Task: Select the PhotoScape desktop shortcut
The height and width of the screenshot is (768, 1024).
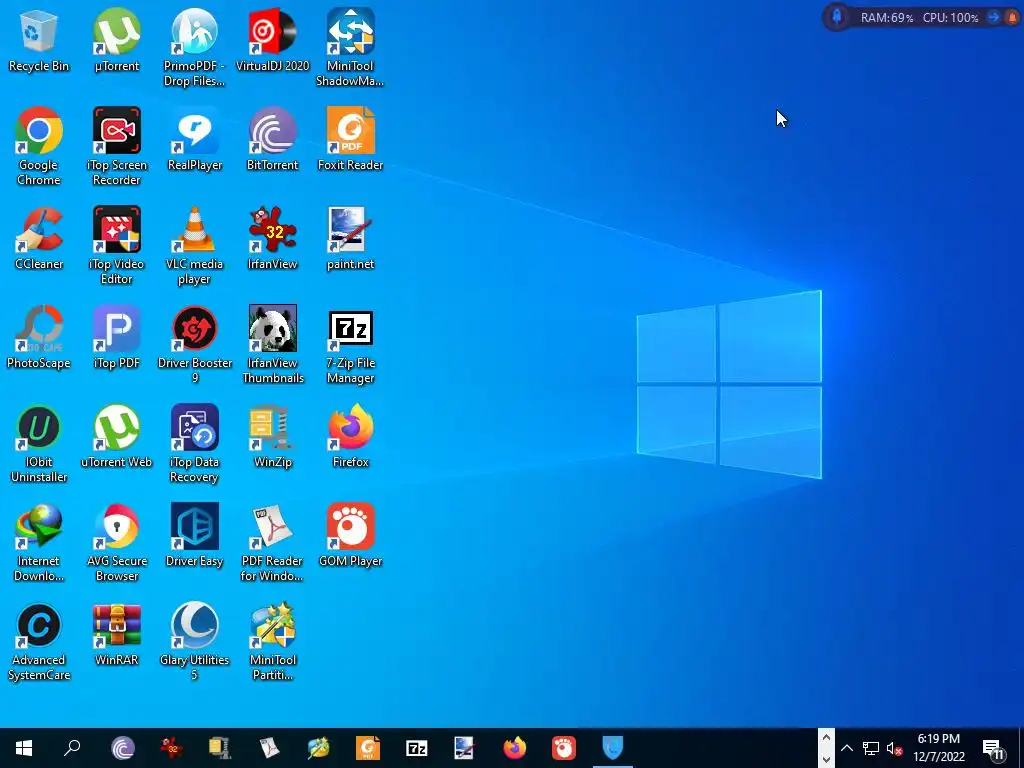Action: pyautogui.click(x=39, y=338)
